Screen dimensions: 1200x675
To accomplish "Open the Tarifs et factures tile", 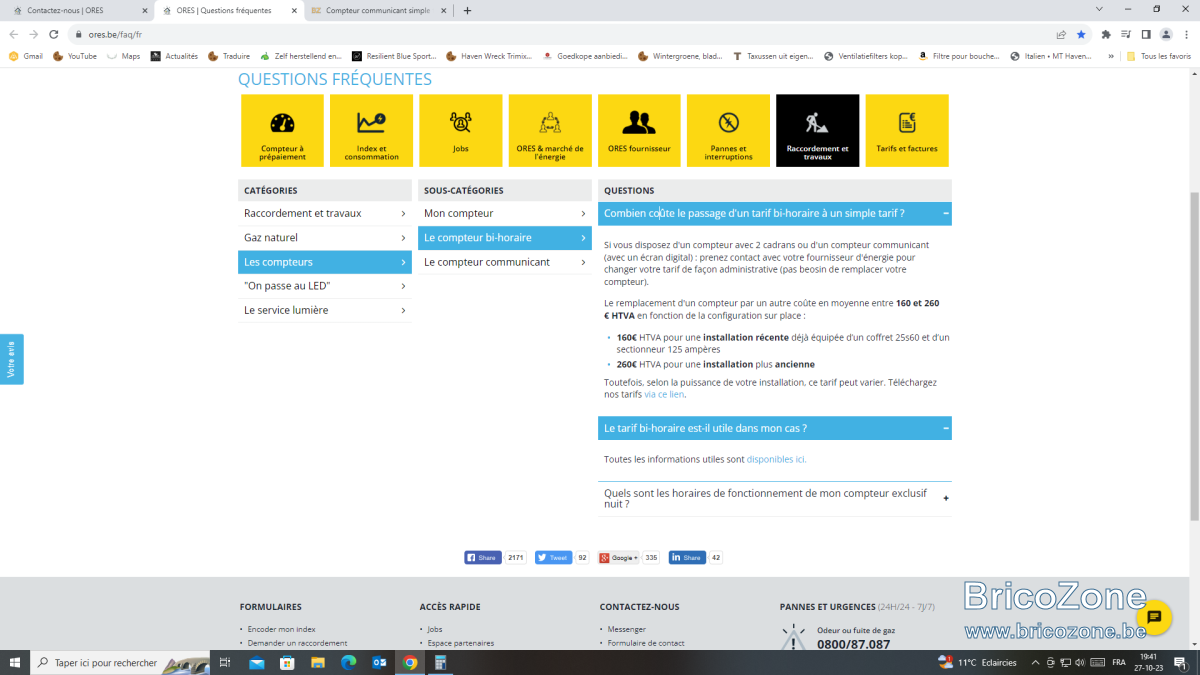I will point(907,130).
